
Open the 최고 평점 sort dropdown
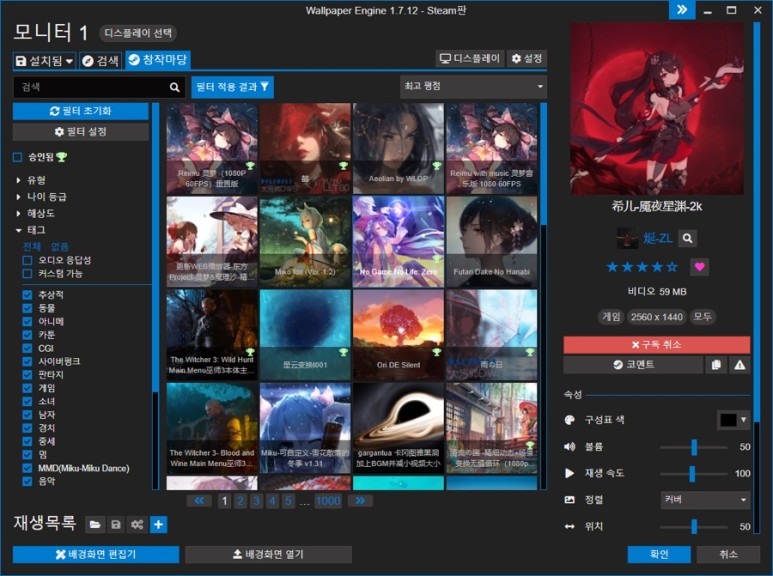click(x=474, y=86)
